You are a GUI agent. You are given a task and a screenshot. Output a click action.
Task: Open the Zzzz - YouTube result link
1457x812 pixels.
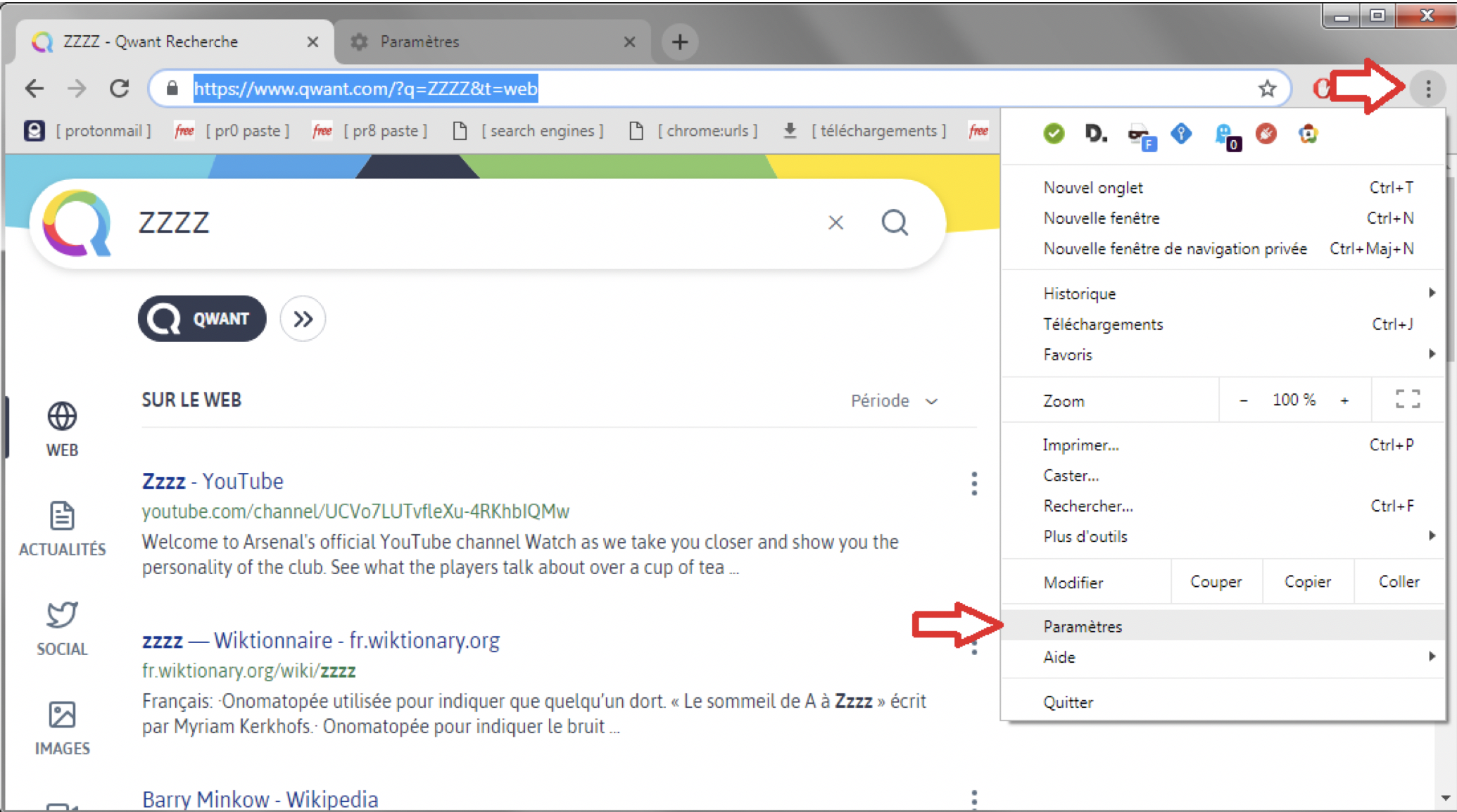click(x=213, y=481)
